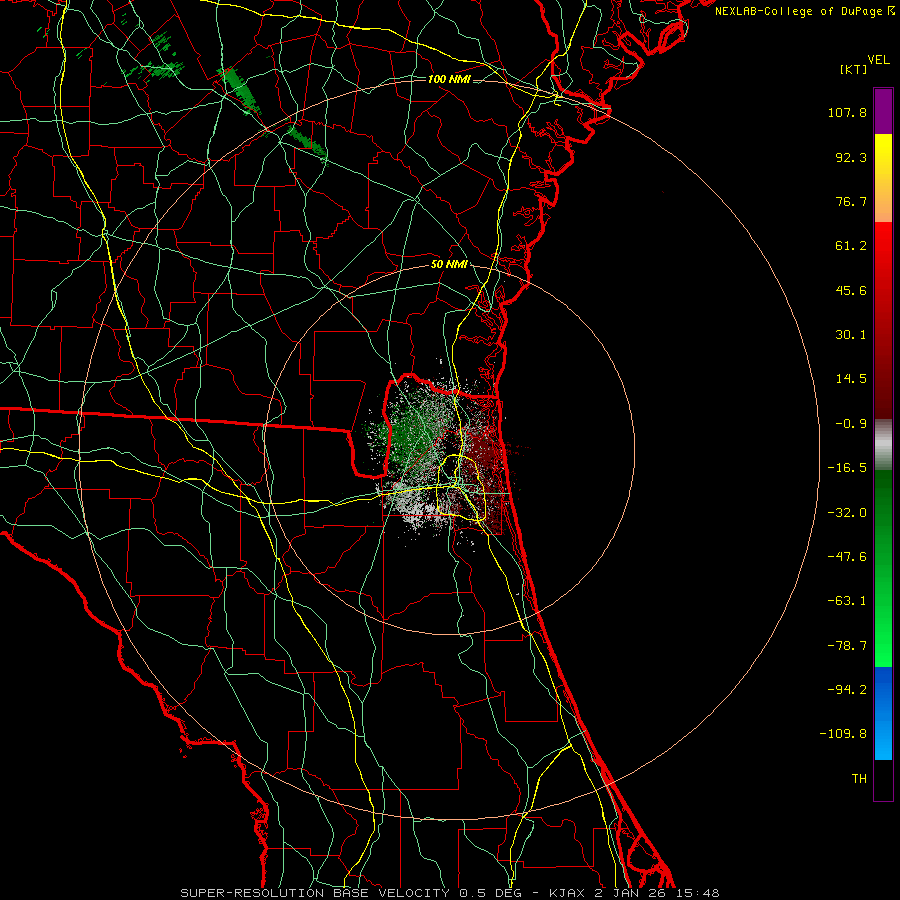
Task: Click the -32.0 velocity scale value
Action: coord(847,513)
